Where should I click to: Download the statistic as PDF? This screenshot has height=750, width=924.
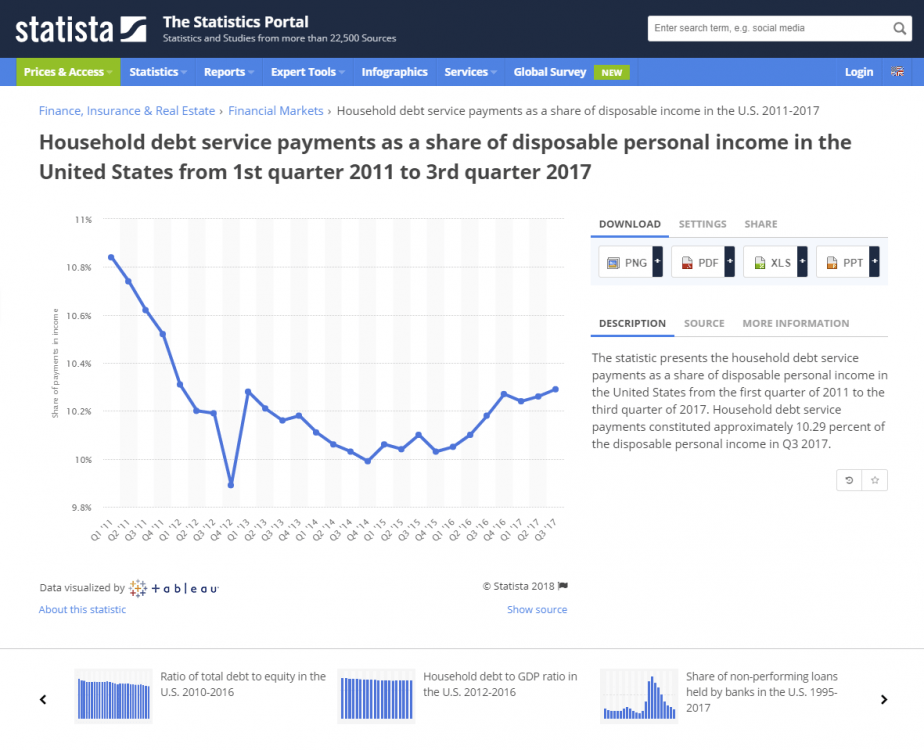(698, 263)
